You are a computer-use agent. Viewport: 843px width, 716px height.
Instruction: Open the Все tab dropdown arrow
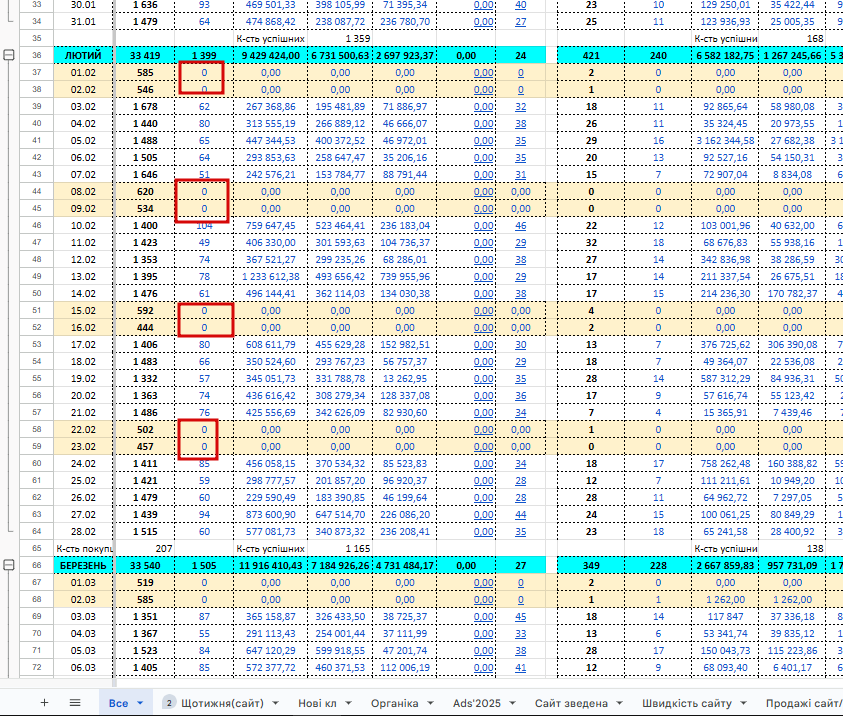(140, 703)
